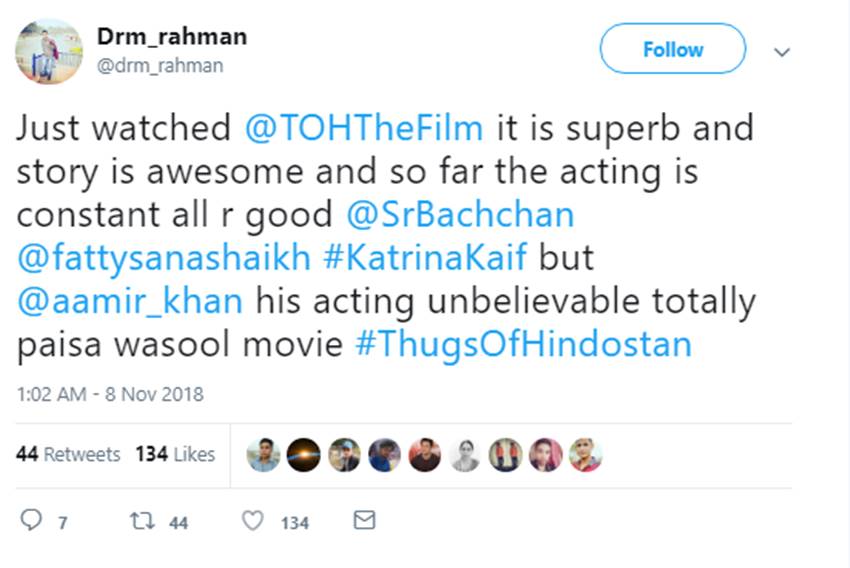Click the first liker avatar thumbnail

click(x=263, y=455)
